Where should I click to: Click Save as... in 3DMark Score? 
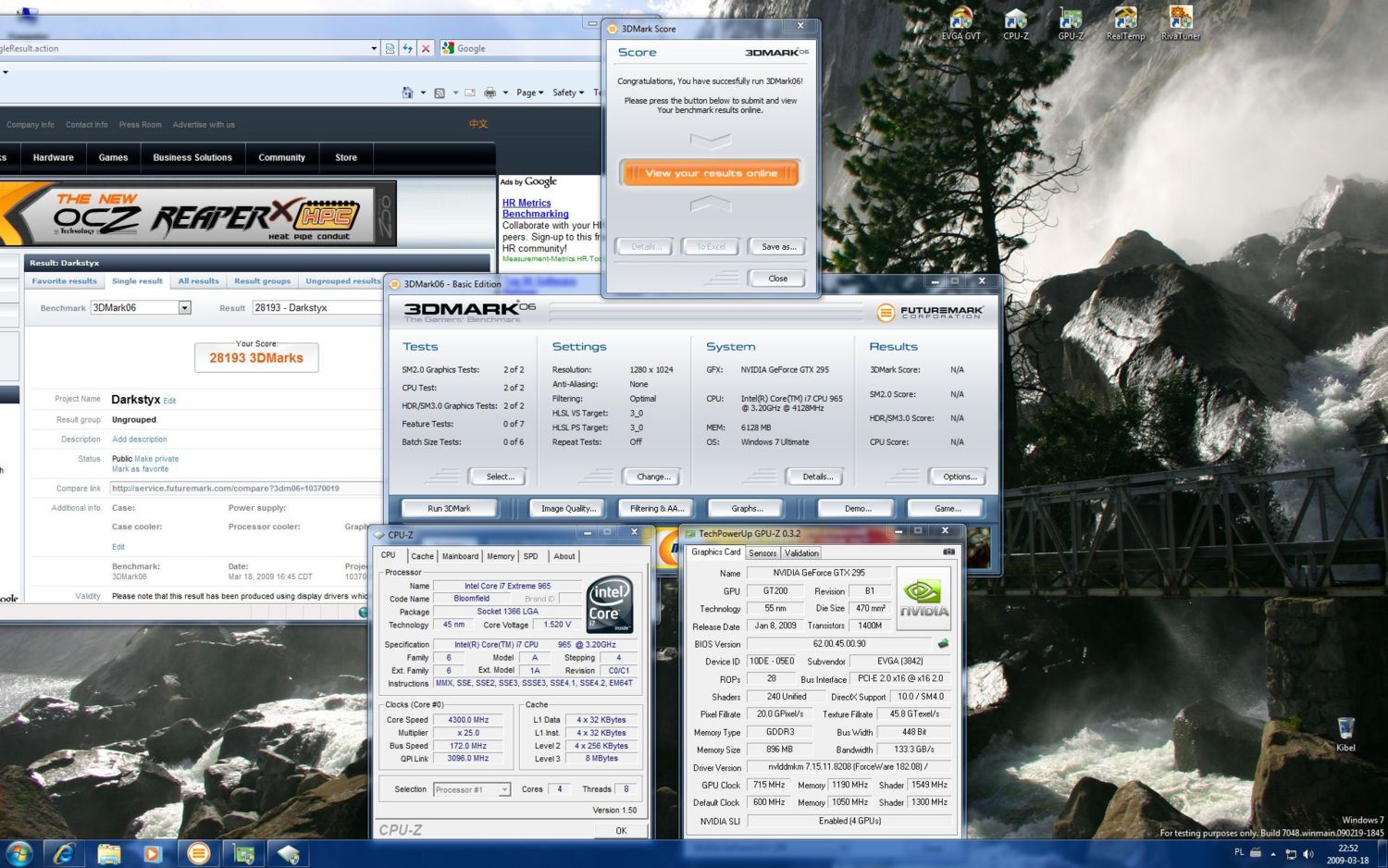click(x=778, y=247)
